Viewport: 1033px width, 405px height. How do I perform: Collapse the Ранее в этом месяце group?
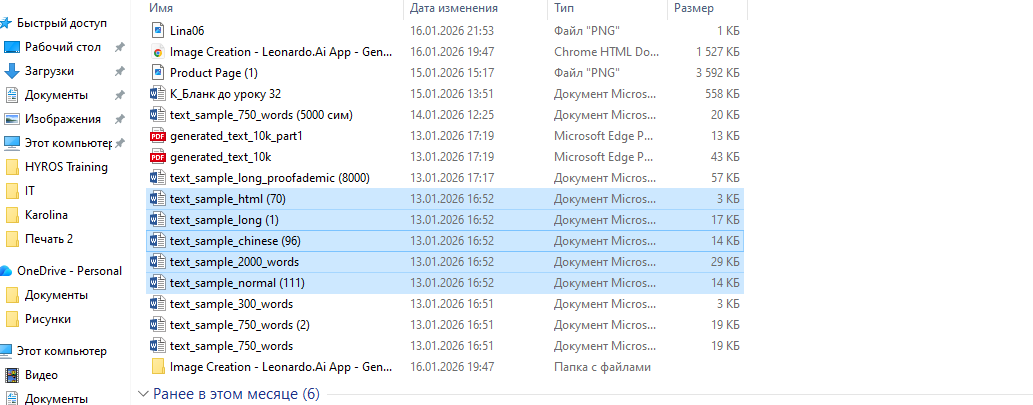[x=142, y=394]
